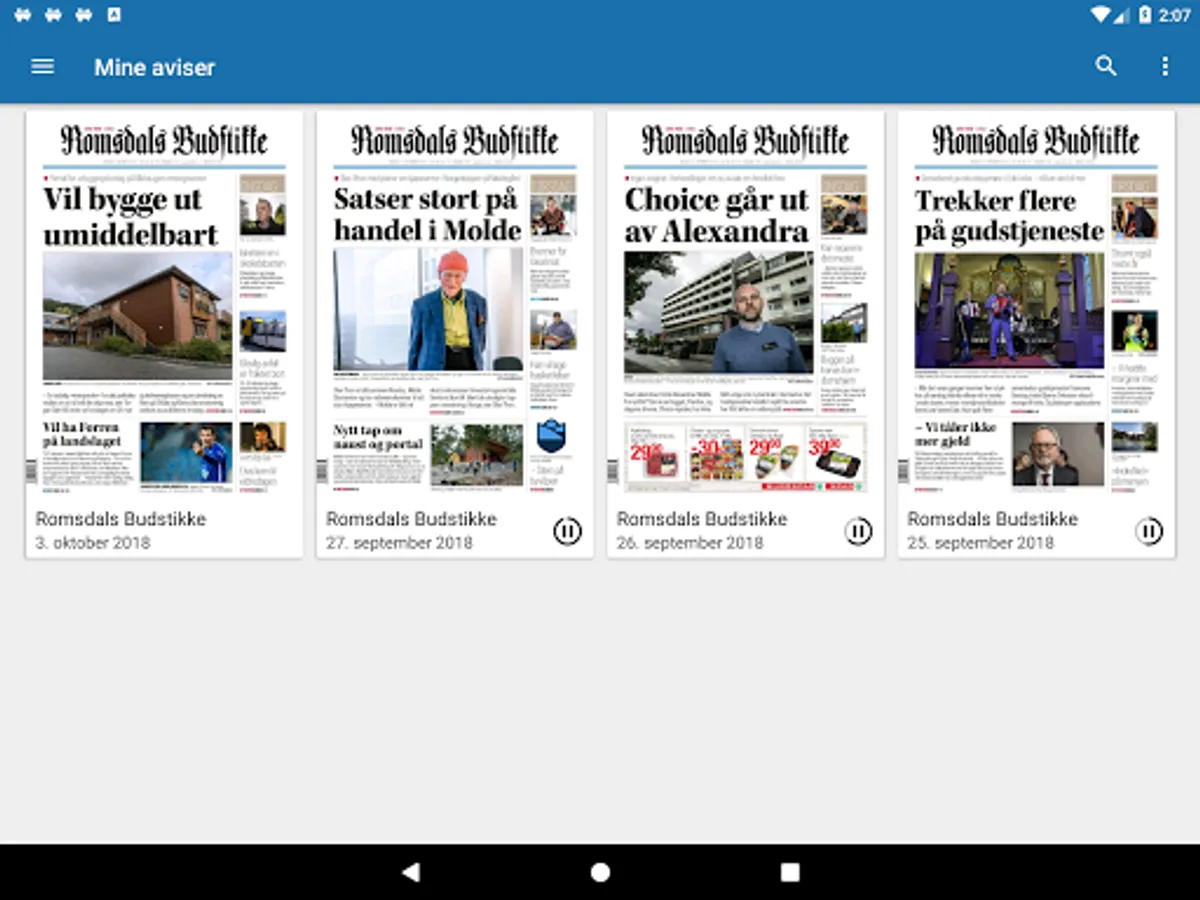The width and height of the screenshot is (1200, 900).
Task: Select the '27. september 2018' date text
Action: [x=399, y=543]
